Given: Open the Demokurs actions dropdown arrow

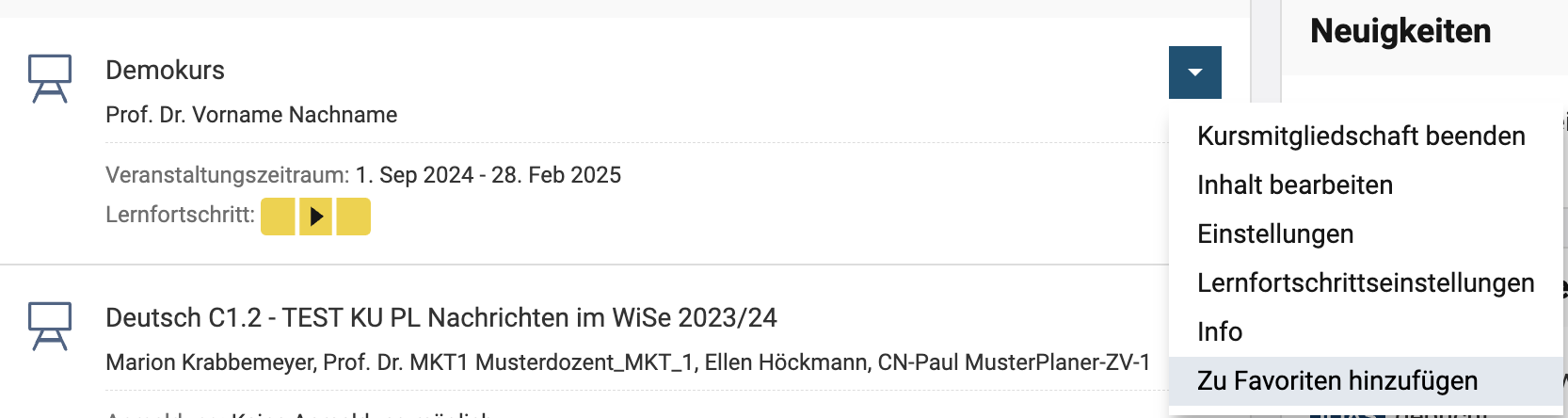Looking at the screenshot, I should pyautogui.click(x=1194, y=72).
